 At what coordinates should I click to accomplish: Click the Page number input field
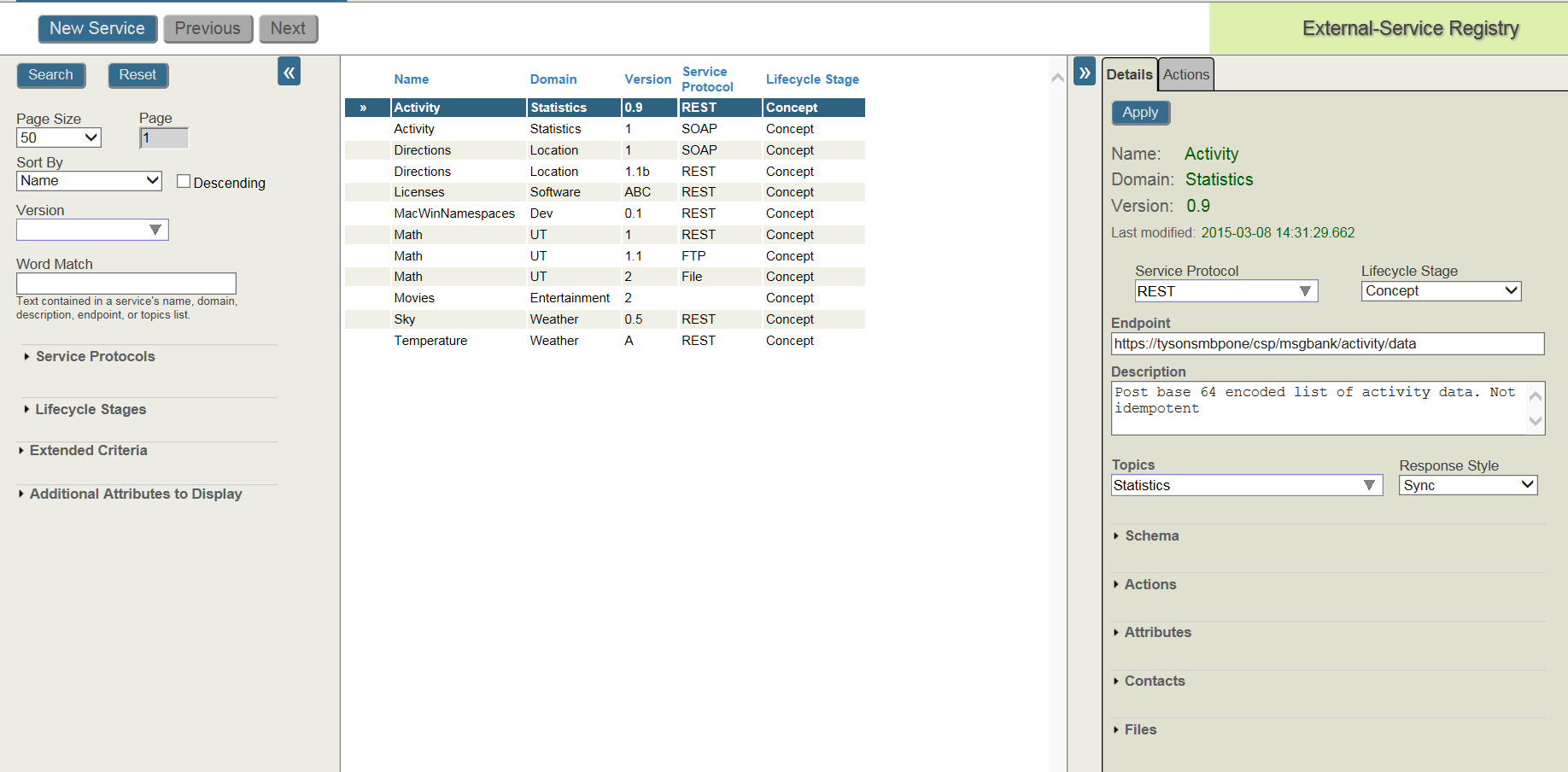click(x=164, y=137)
